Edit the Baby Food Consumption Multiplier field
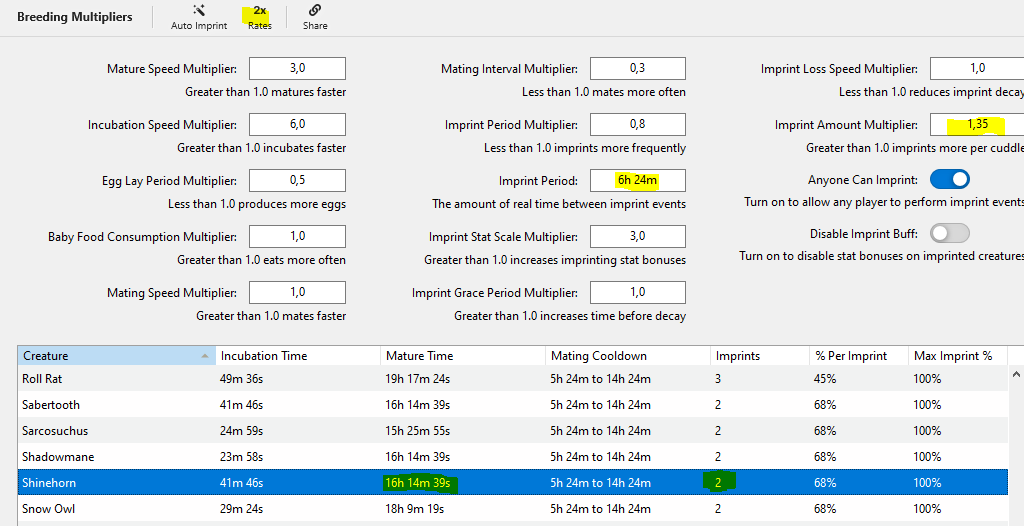Screen dimensions: 1024x526 coord(297,237)
